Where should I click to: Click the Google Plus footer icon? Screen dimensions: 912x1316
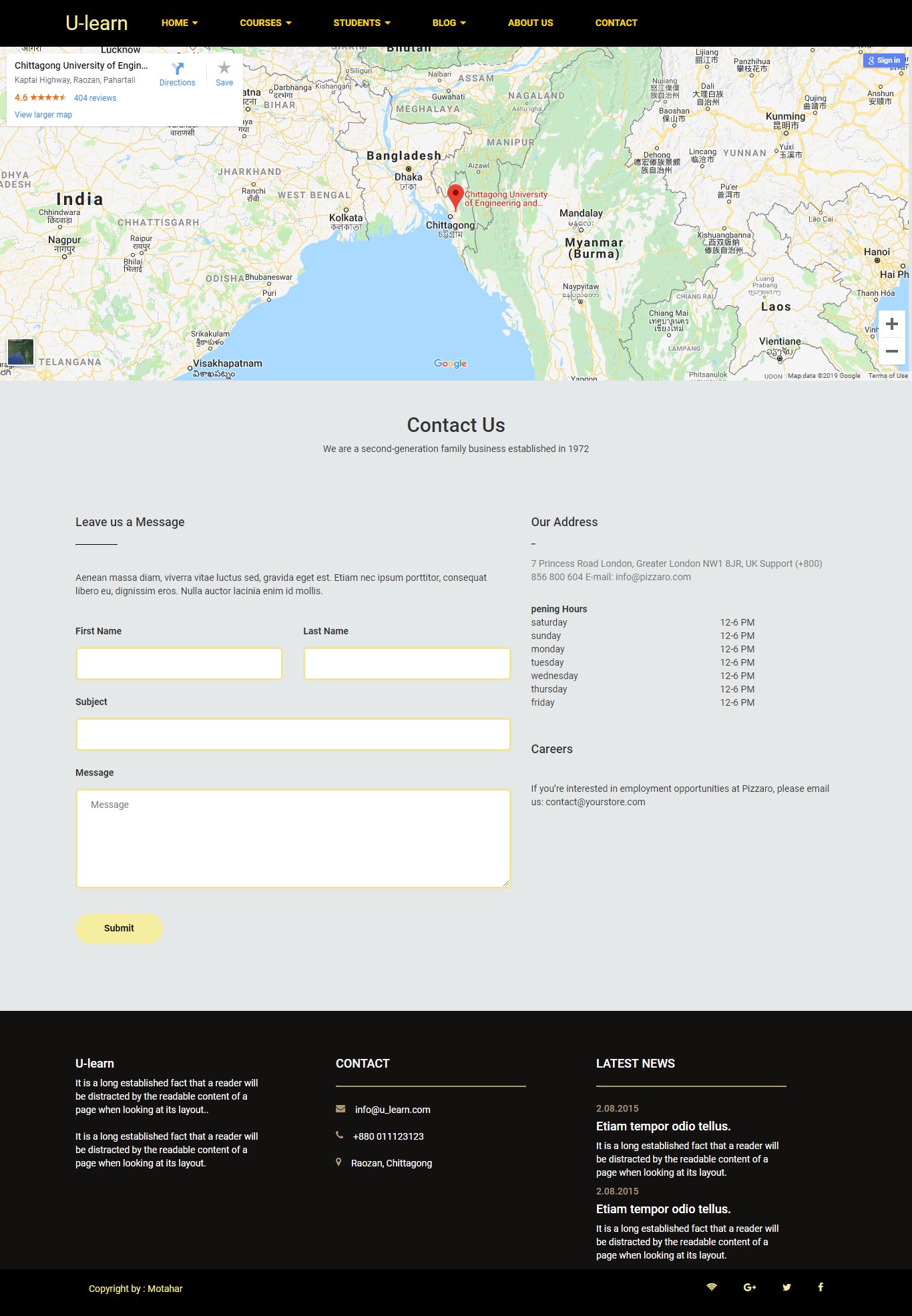click(749, 1287)
